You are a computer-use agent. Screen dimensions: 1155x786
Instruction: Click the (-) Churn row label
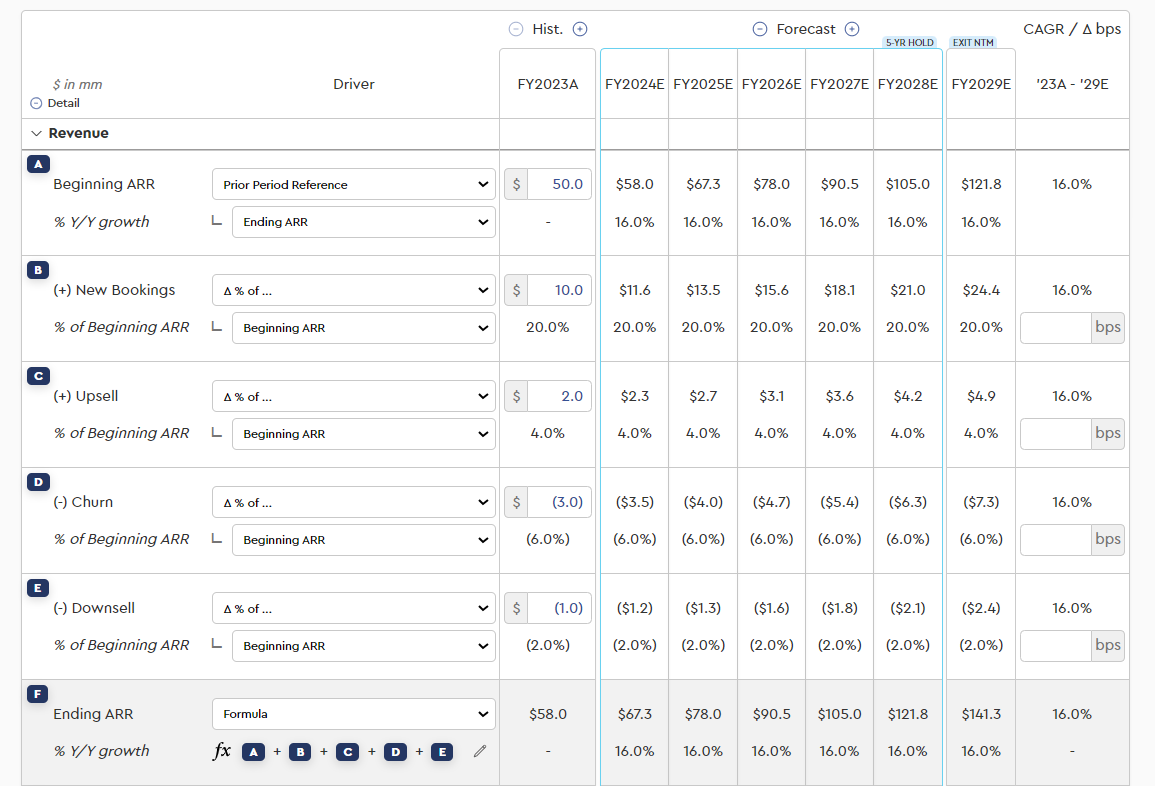(83, 502)
